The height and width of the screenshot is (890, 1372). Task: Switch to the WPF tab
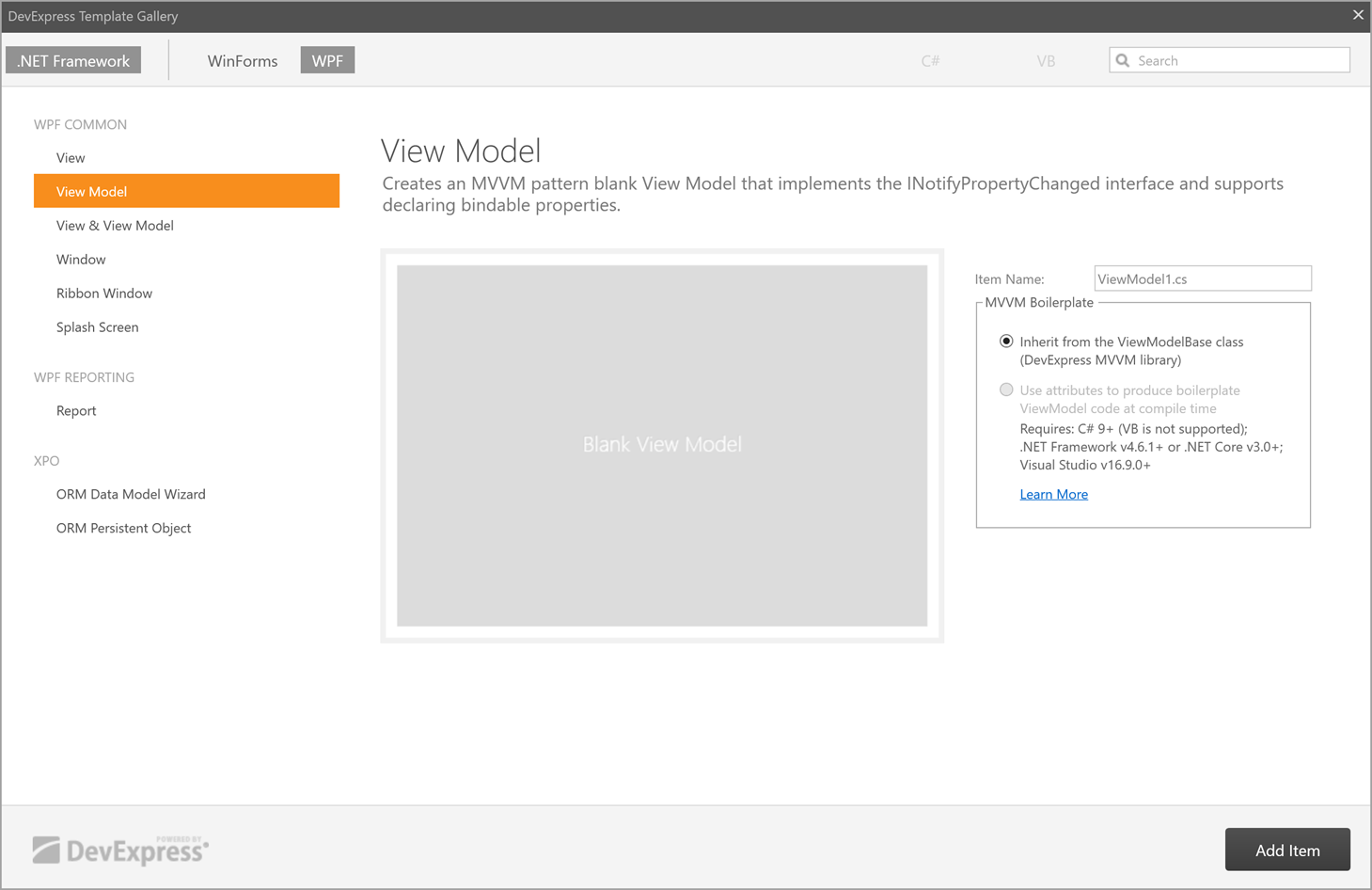pos(327,59)
